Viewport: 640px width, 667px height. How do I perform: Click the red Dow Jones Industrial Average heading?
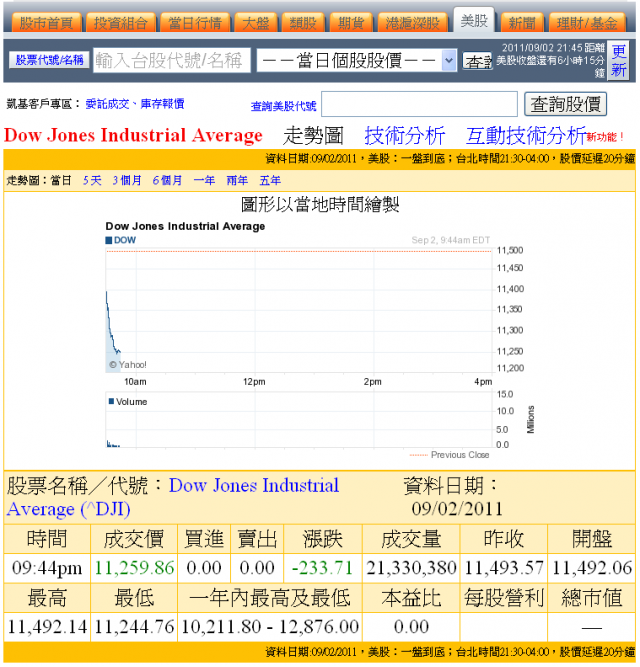(133, 136)
